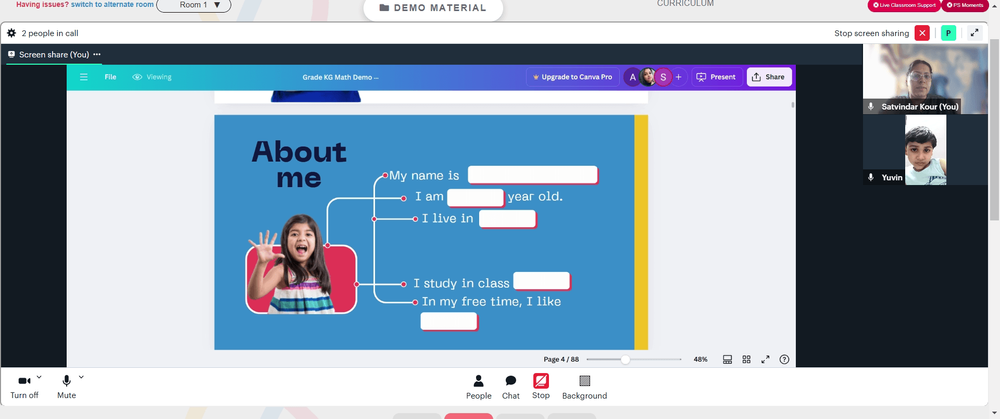Click Upgrade to Canva Pro button
Screen dimensions: 1000x419
pyautogui.click(x=572, y=77)
